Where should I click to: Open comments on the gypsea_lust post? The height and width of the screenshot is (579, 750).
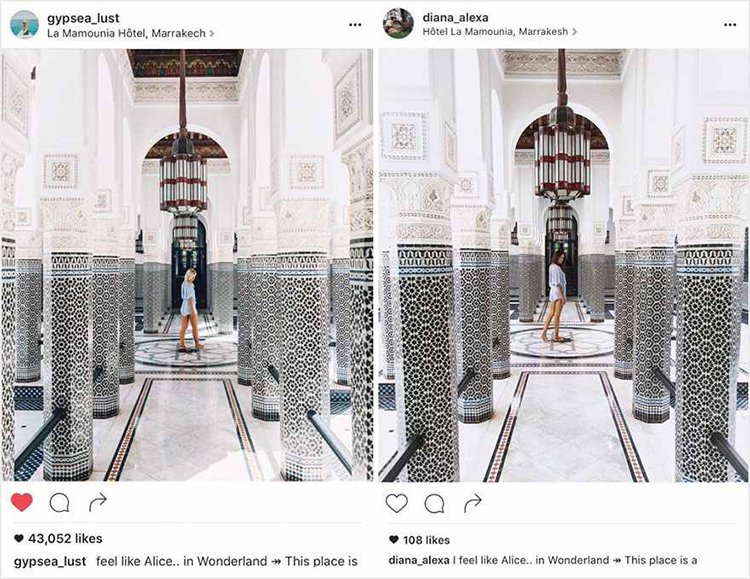(x=59, y=503)
